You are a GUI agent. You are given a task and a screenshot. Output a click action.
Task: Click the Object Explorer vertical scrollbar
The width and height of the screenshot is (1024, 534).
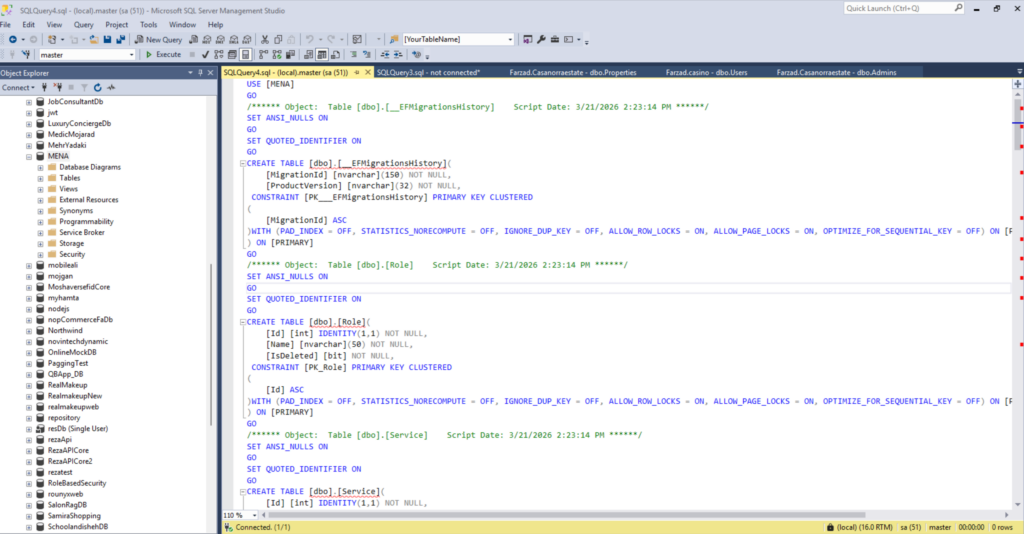(211, 346)
